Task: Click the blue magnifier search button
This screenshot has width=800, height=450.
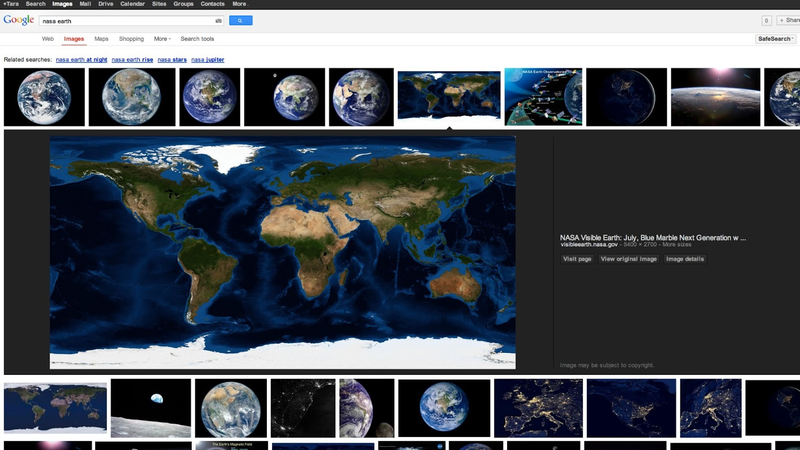Action: (240, 20)
